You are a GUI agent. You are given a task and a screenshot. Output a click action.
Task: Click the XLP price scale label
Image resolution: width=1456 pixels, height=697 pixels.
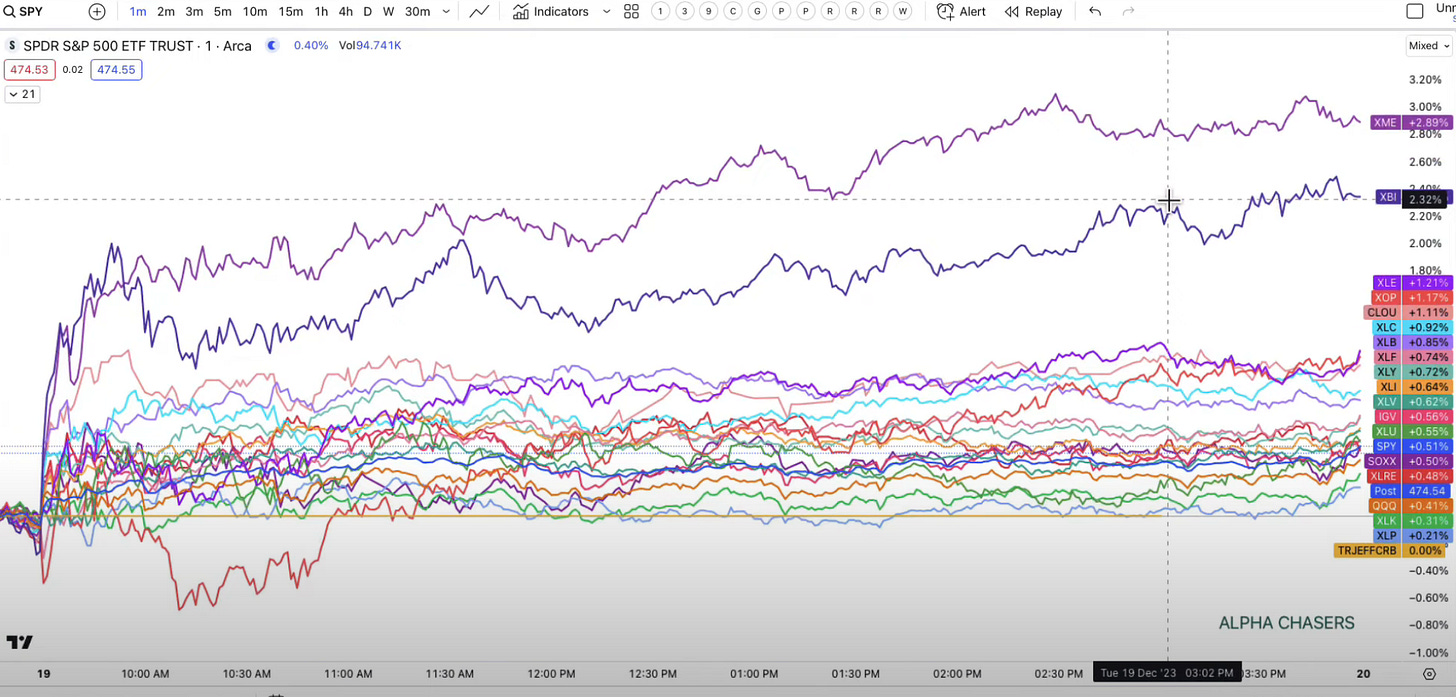tap(1410, 536)
